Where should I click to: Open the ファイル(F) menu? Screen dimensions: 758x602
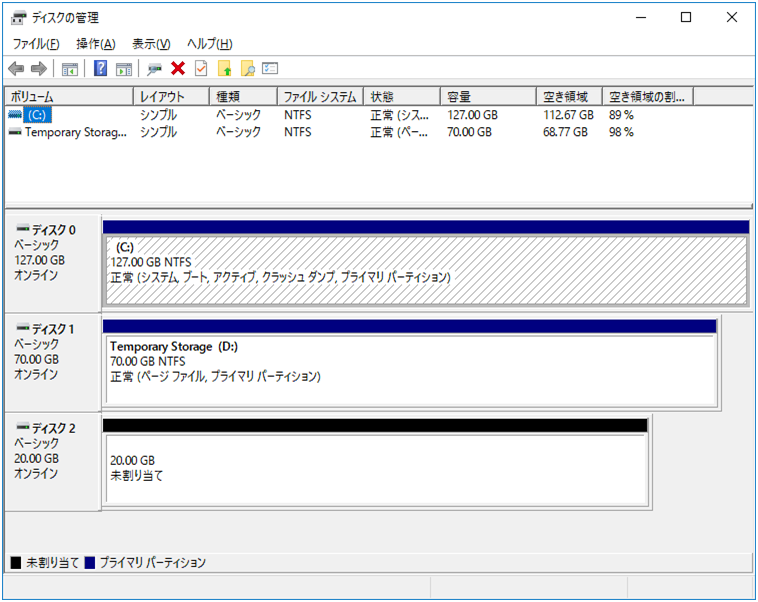coord(36,44)
